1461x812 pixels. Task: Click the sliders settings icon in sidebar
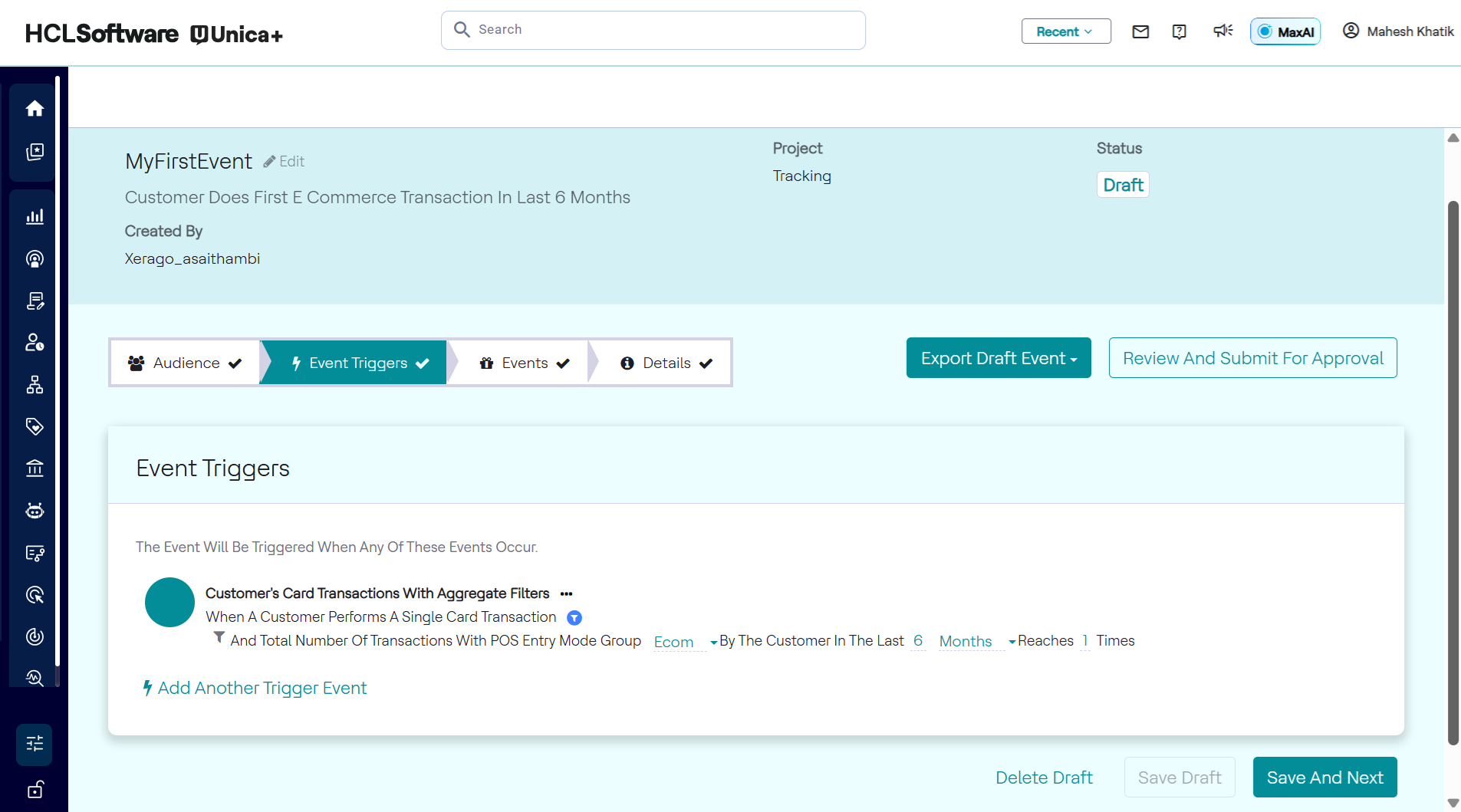click(35, 744)
